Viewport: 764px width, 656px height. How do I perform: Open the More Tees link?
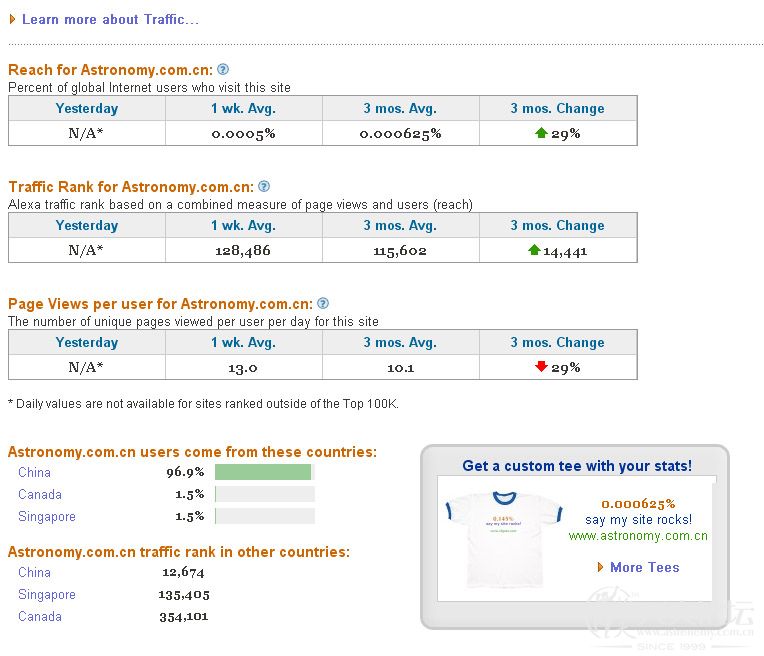[644, 567]
